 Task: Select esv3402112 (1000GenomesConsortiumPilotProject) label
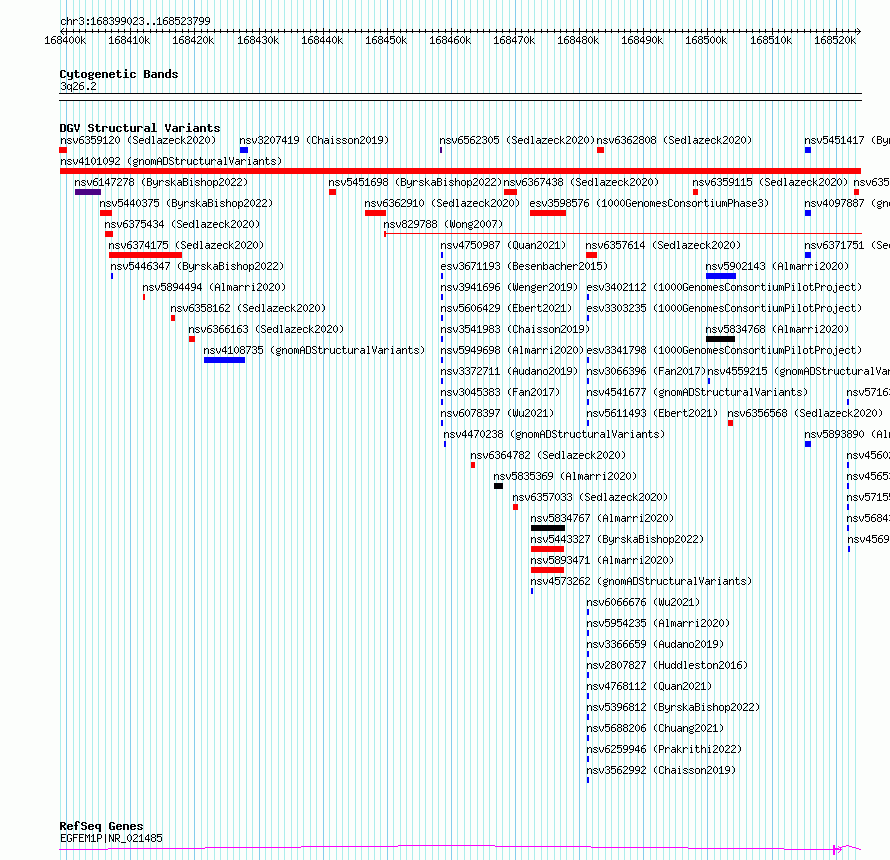(724, 287)
